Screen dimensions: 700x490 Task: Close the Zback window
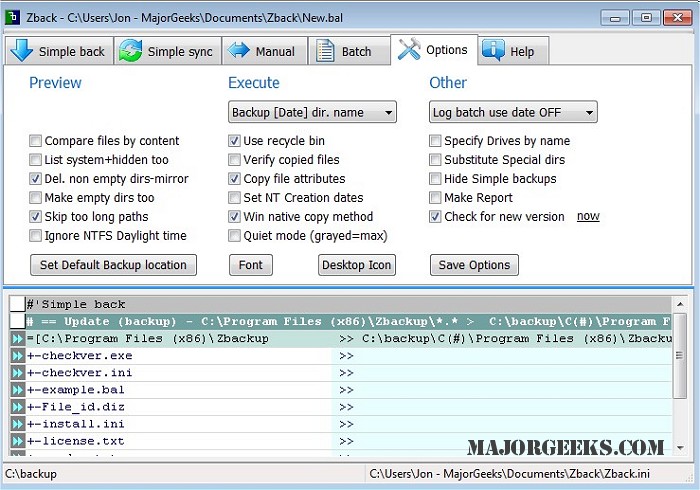point(677,18)
